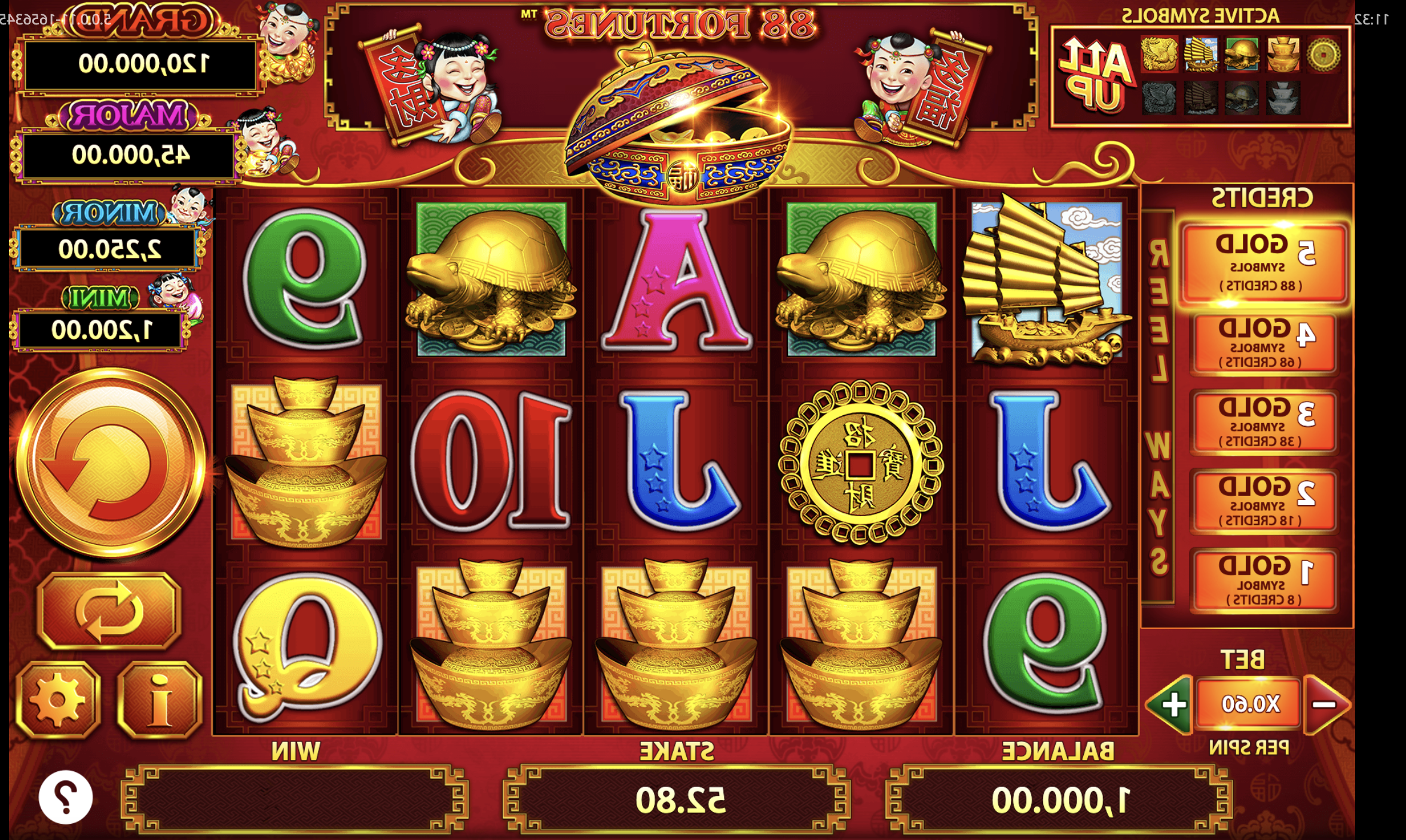Select the 4 Gold Symbols 68 credits option
1406x840 pixels.
coord(1264,344)
